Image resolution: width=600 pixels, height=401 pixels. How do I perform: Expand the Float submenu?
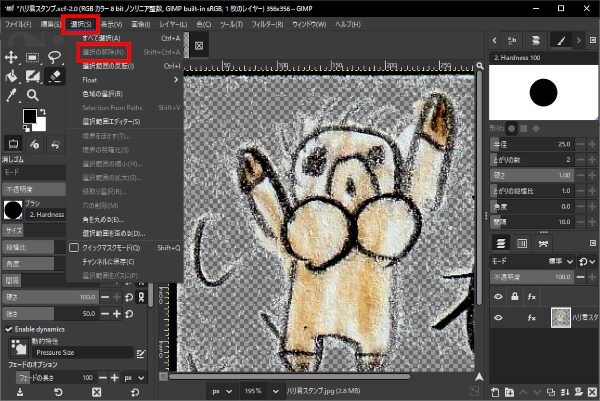[125, 80]
